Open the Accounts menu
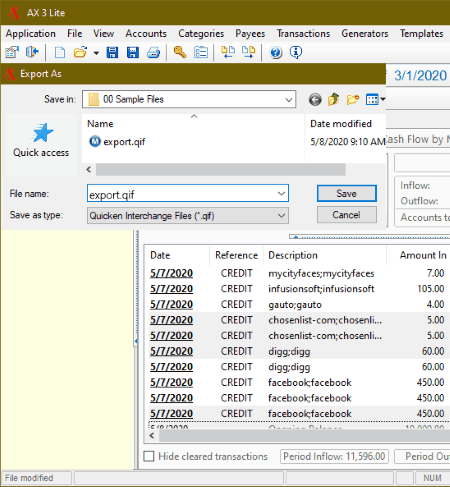450x487 pixels. [146, 33]
